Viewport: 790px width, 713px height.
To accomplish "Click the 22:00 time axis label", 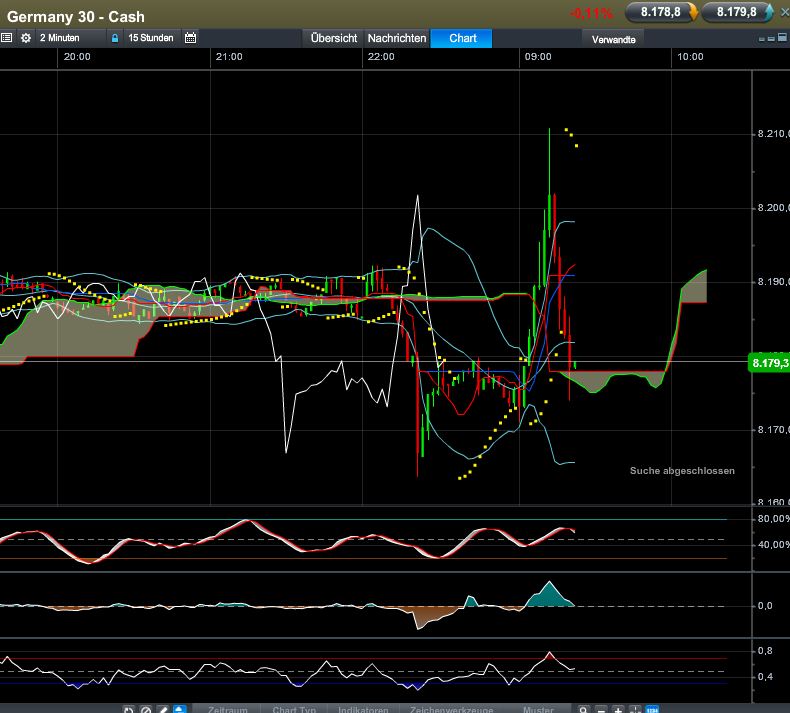I will tap(381, 57).
